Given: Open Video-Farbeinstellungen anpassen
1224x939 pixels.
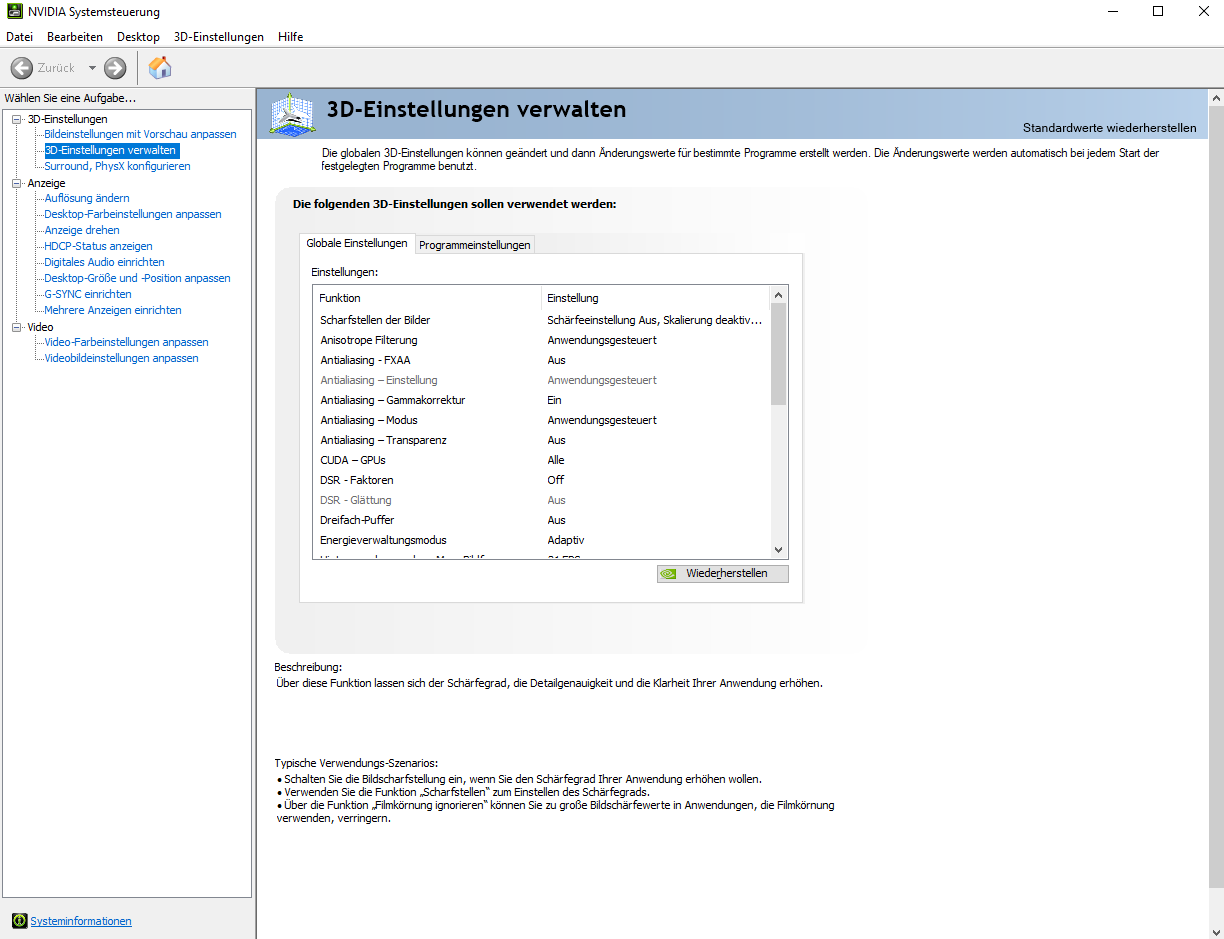Looking at the screenshot, I should coord(126,342).
